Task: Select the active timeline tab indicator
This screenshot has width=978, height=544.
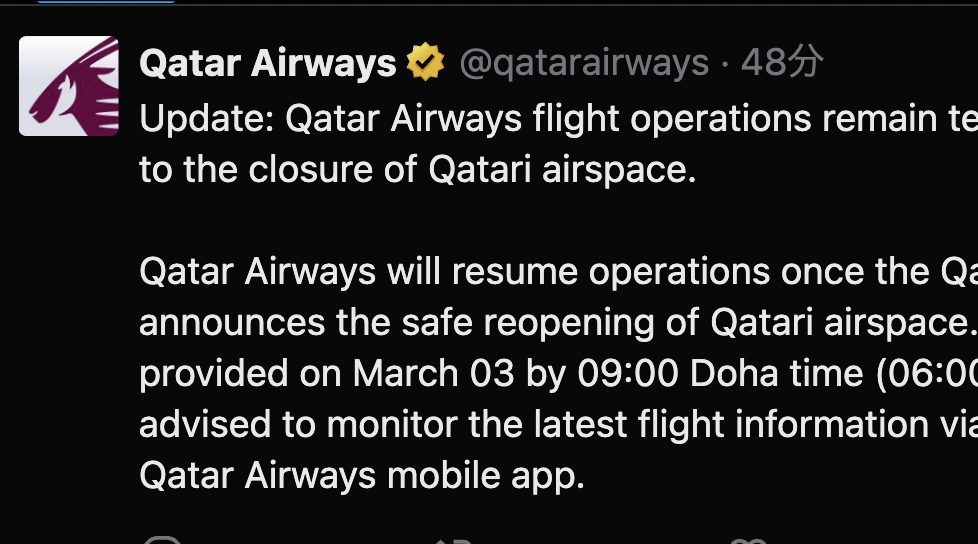Action: 106,2
